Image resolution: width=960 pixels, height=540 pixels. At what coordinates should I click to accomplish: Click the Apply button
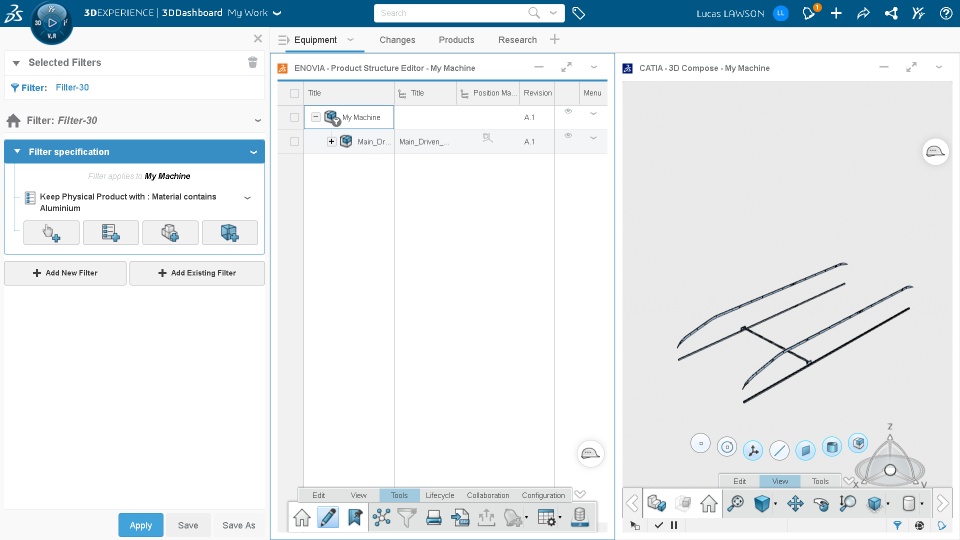(141, 525)
